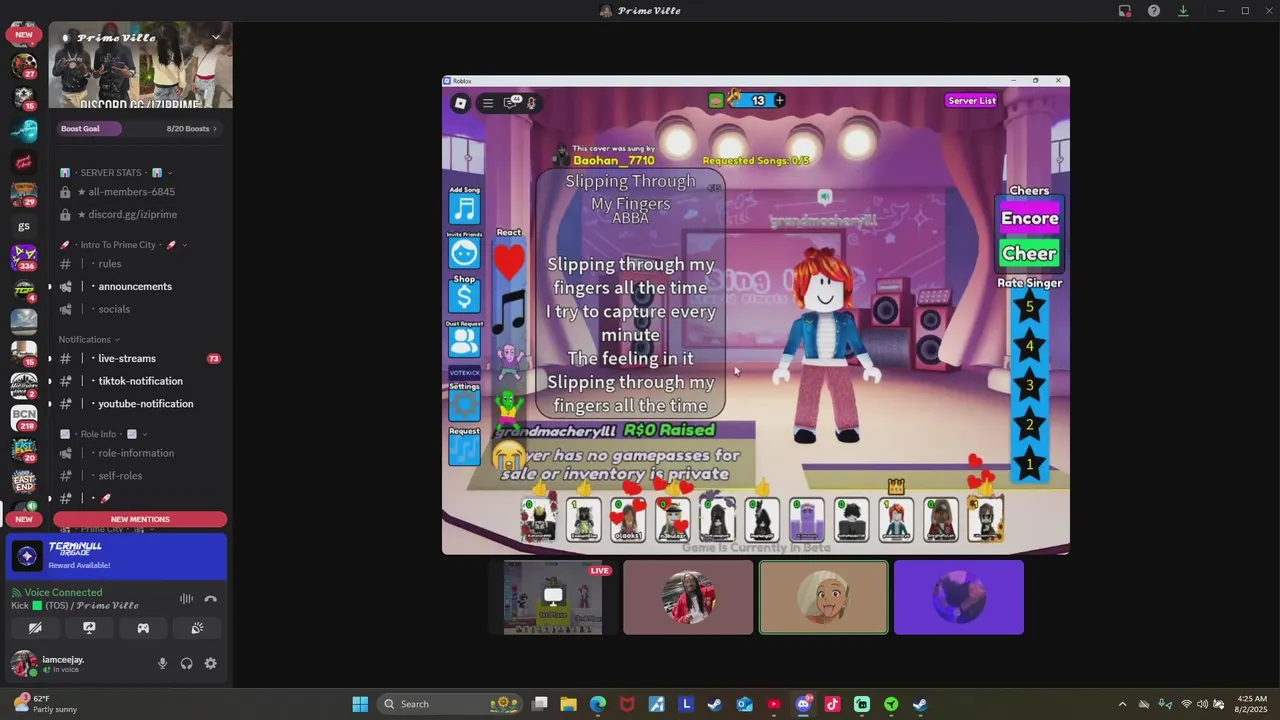This screenshot has width=1280, height=720.
Task: Disconnect from voice with the phone icon
Action: [x=210, y=599]
